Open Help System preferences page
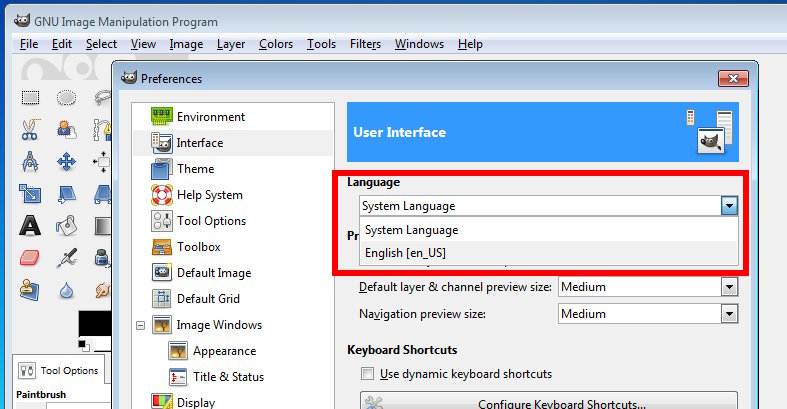This screenshot has height=409, width=787. click(210, 195)
